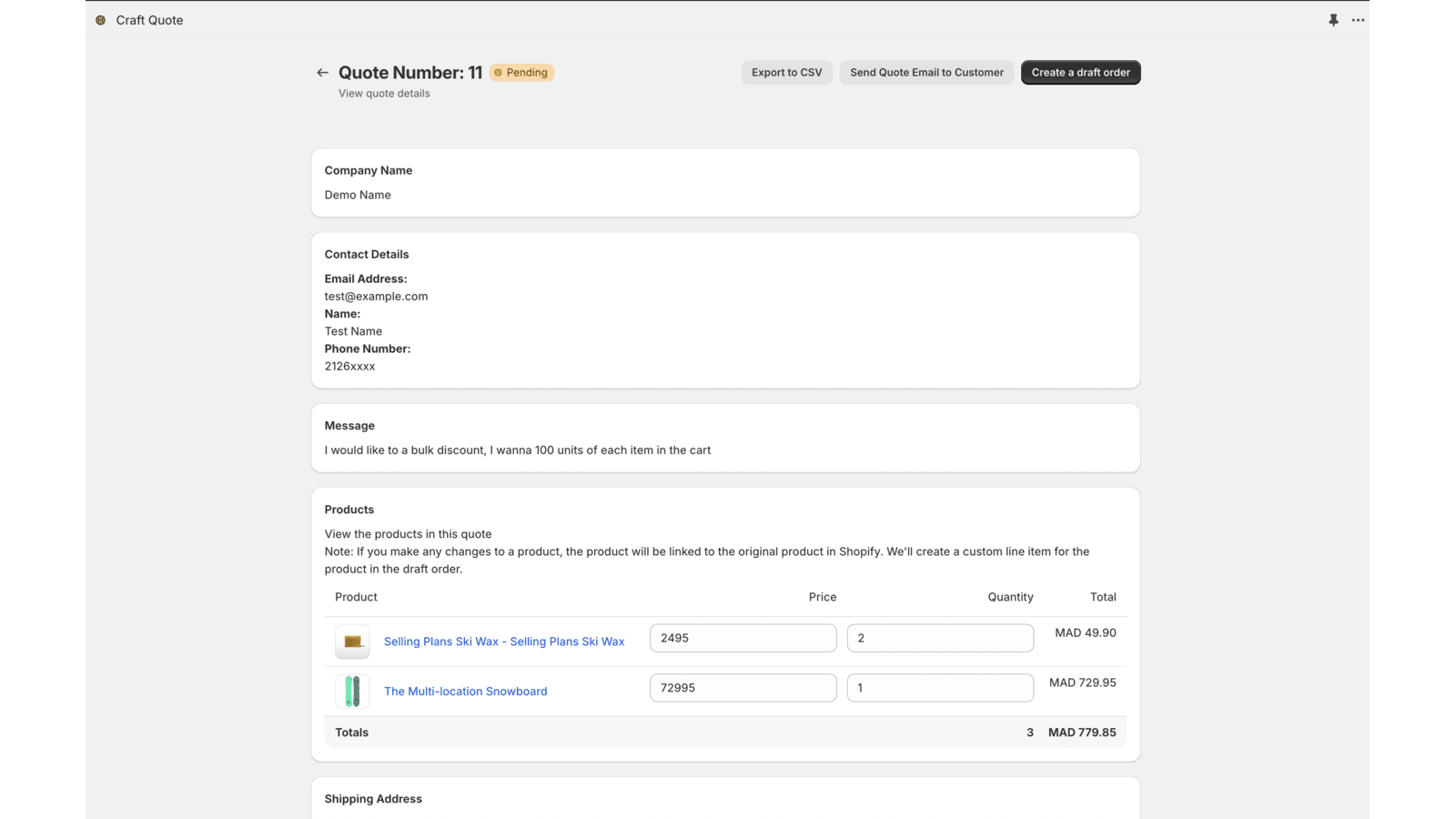
Task: Click the Contact Details heading
Action: click(367, 255)
